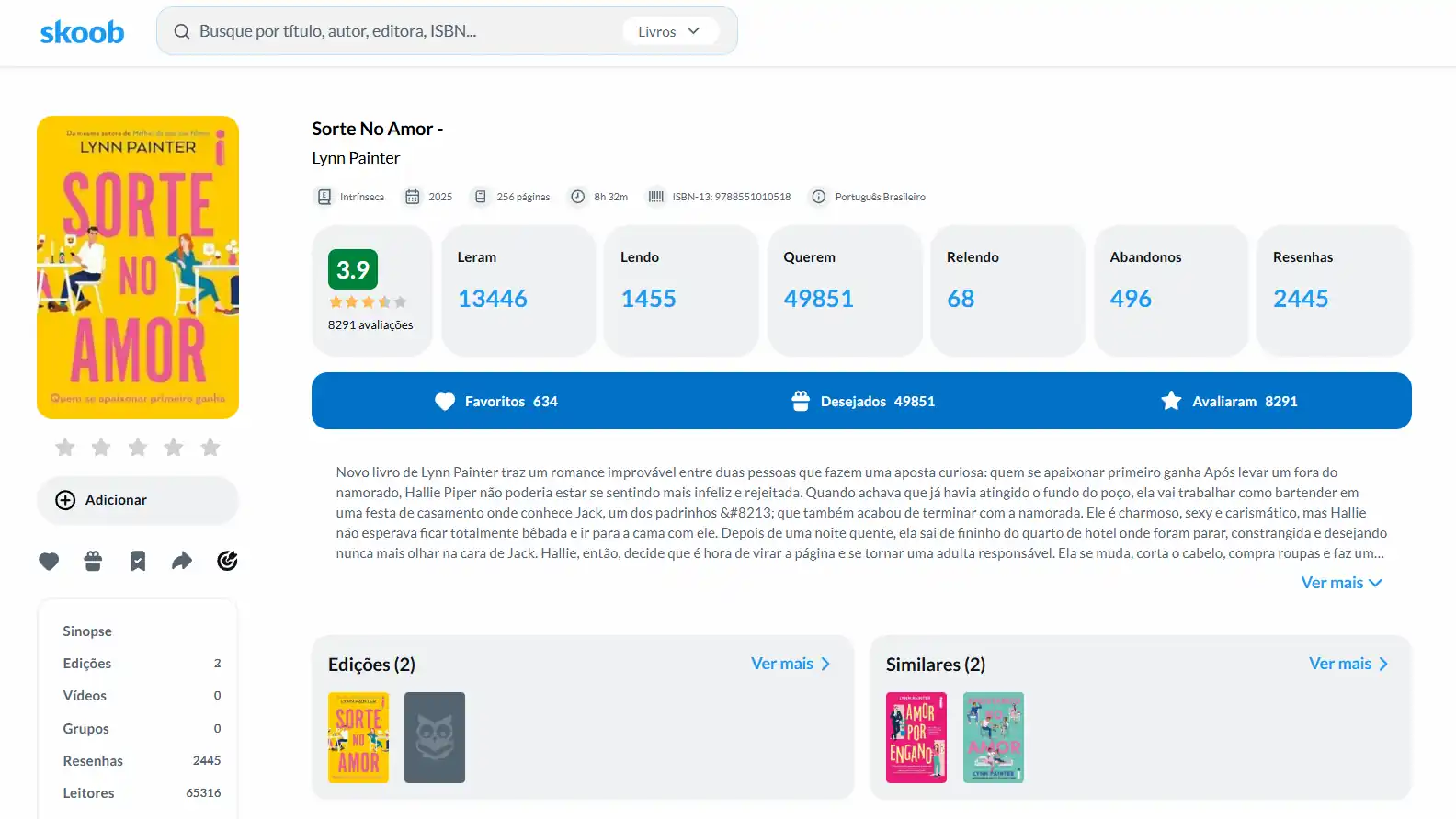Set the three-star rating below the cover
1456x819 pixels.
coord(138,448)
